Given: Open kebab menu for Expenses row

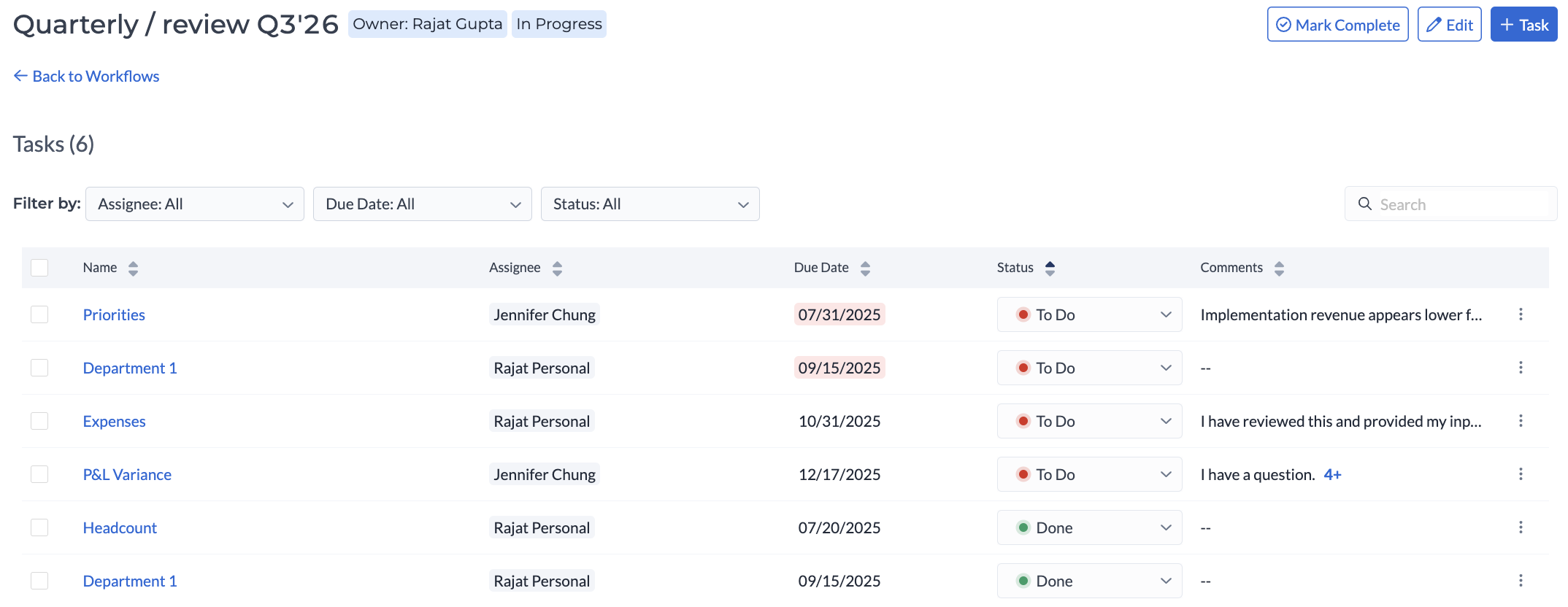Looking at the screenshot, I should pyautogui.click(x=1521, y=421).
